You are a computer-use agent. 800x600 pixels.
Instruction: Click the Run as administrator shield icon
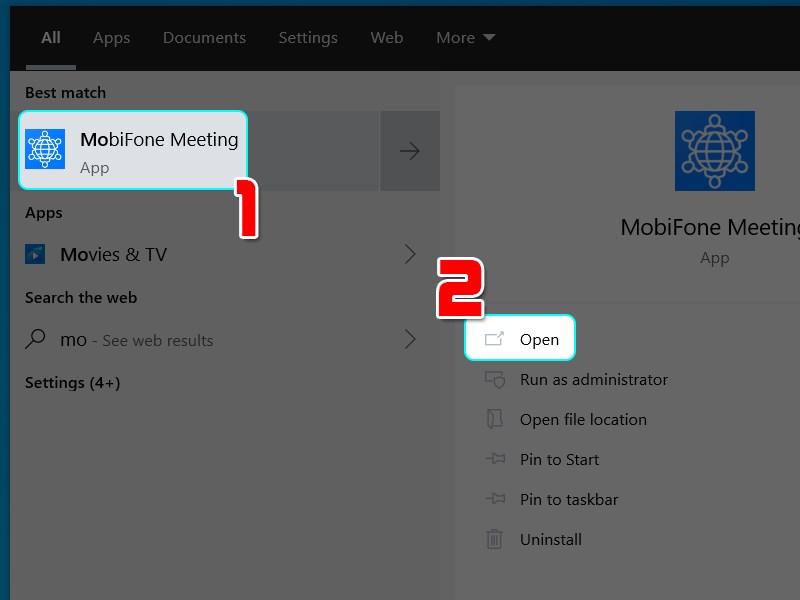point(495,380)
